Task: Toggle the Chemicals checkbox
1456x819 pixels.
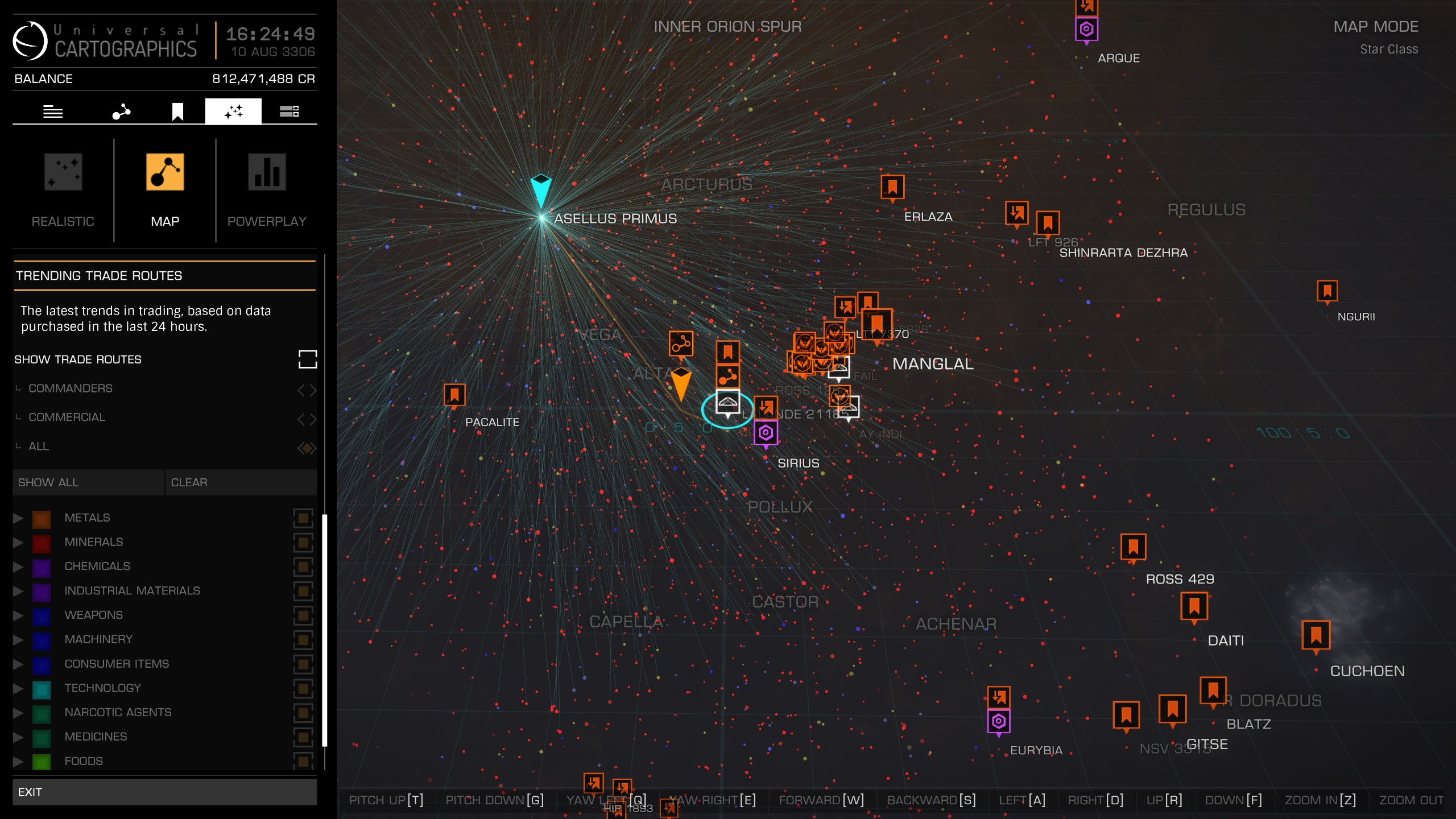Action: click(303, 567)
